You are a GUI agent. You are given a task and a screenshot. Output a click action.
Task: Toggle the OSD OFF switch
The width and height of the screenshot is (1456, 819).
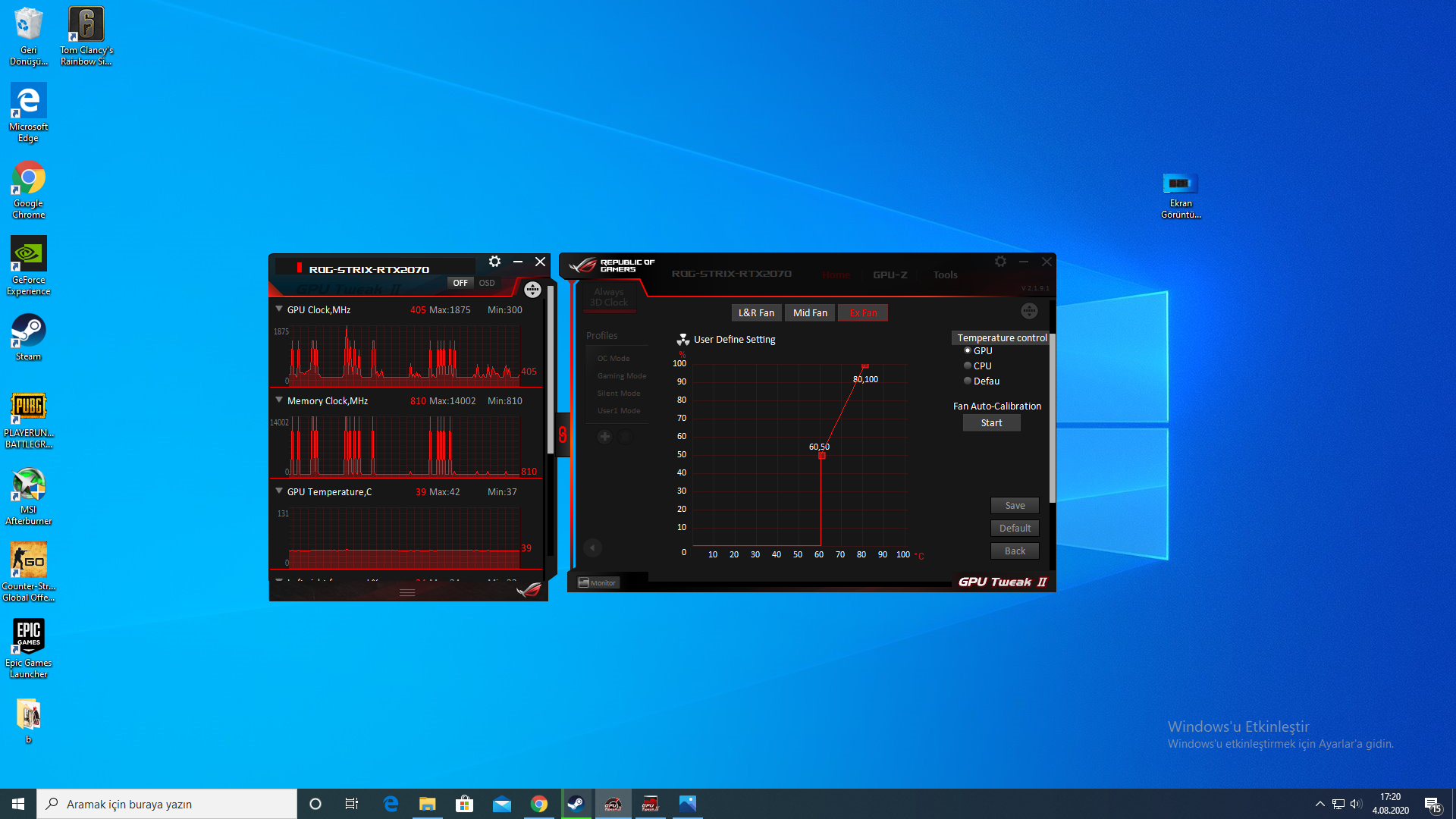[460, 283]
